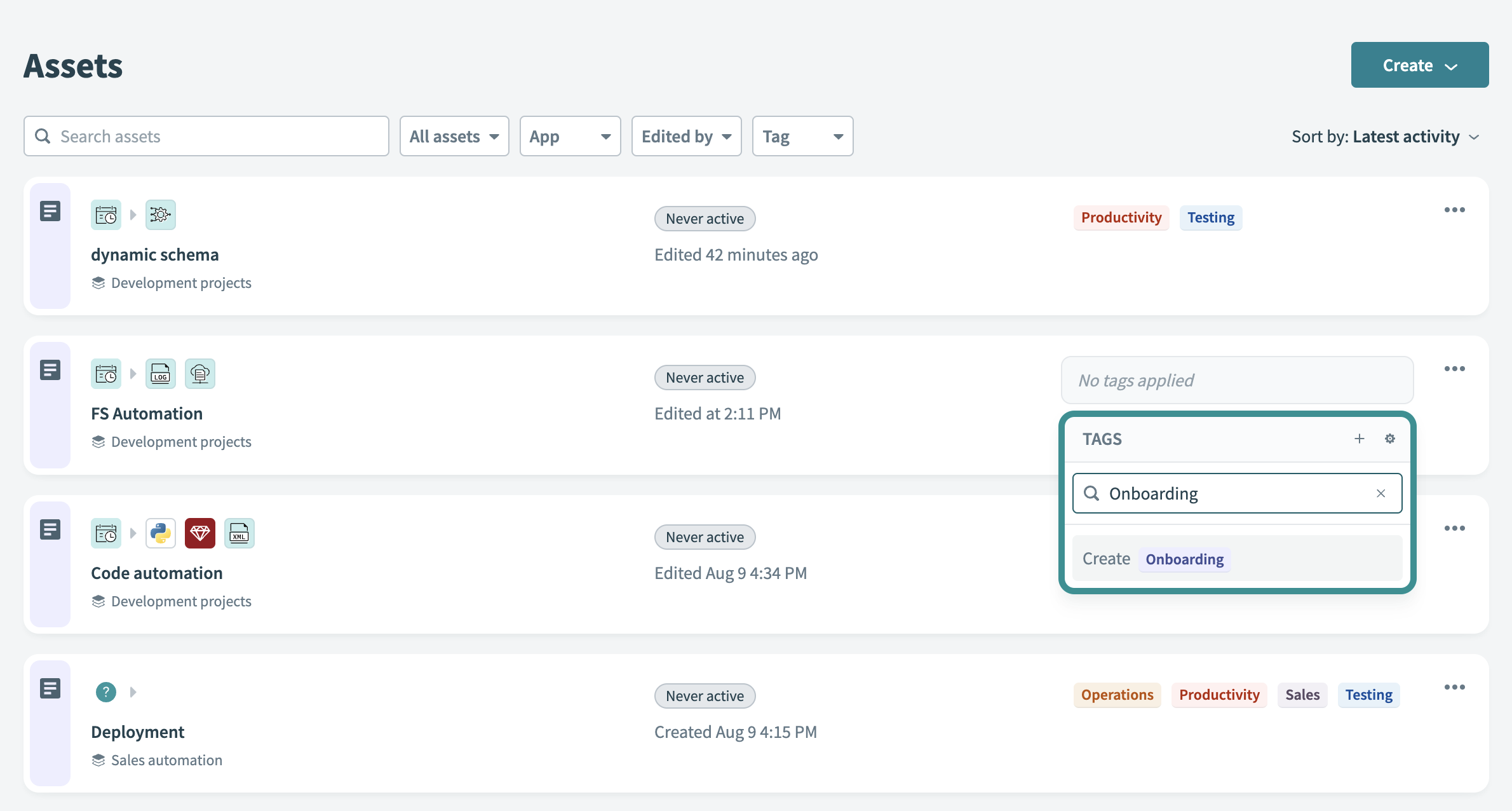Click the Python icon in Code automation
The height and width of the screenshot is (811, 1512).
161,533
